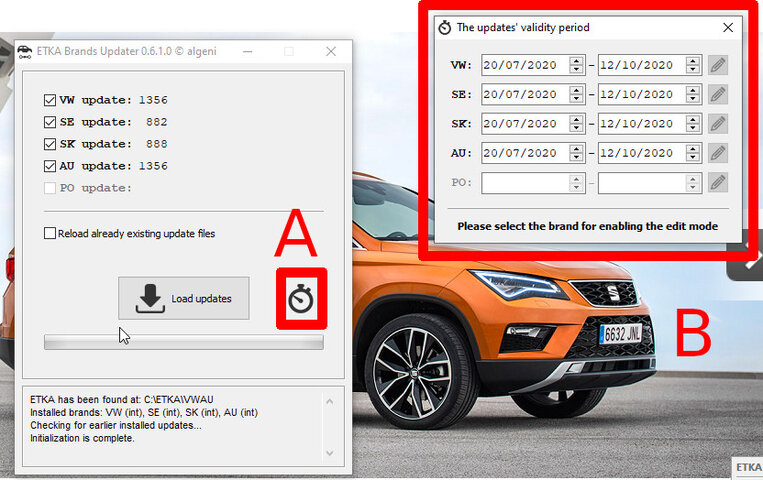
Task: Click the update progress bar
Action: pos(183,342)
